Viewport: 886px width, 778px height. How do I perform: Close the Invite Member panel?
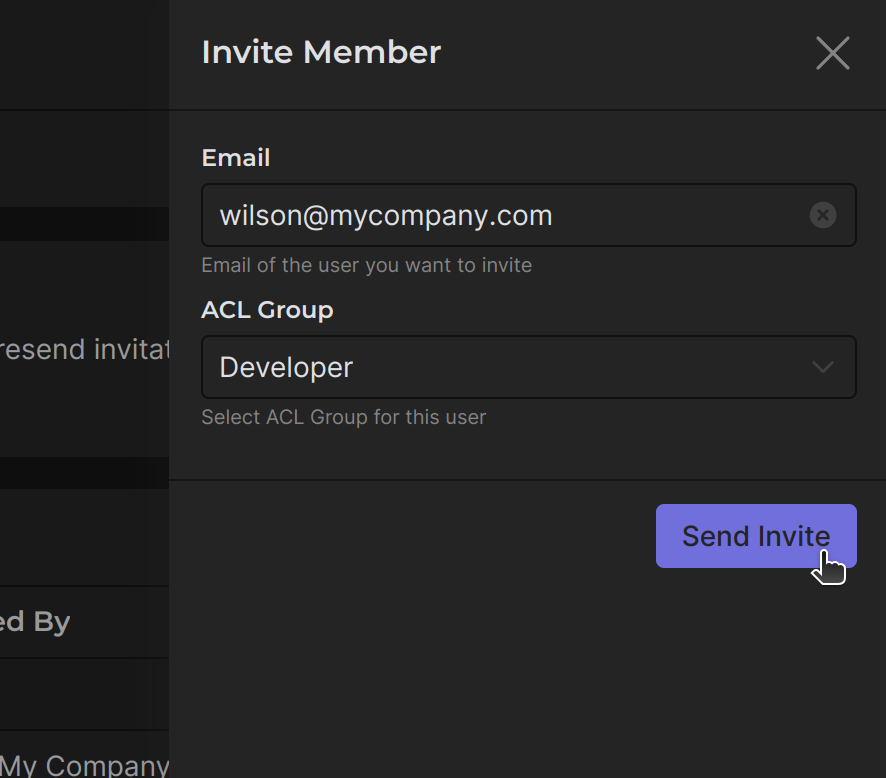pyautogui.click(x=832, y=53)
